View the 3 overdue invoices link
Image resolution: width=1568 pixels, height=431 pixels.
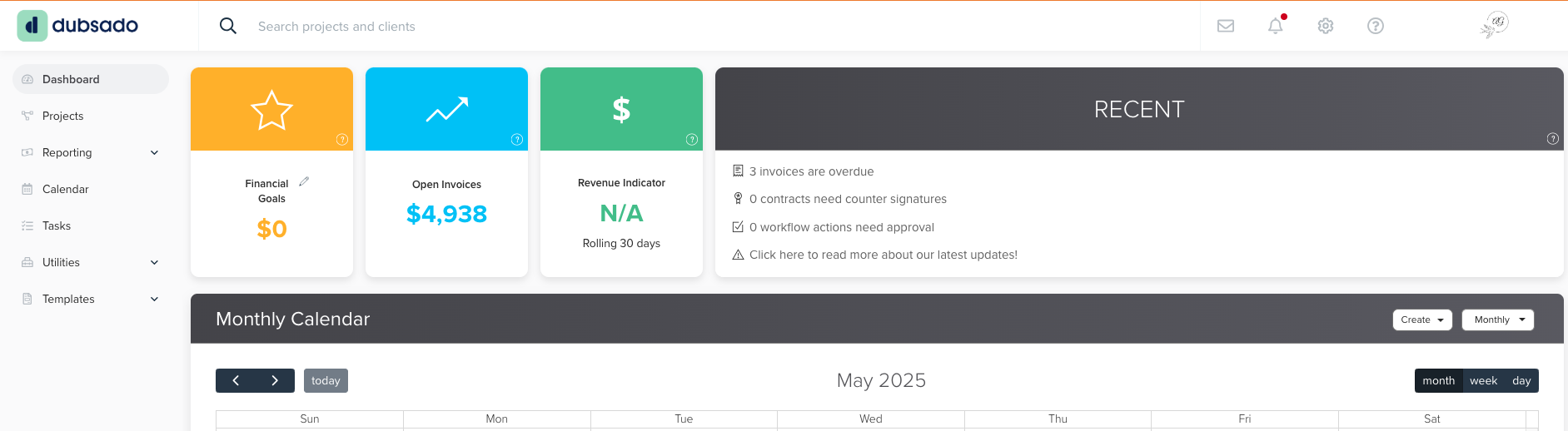811,171
